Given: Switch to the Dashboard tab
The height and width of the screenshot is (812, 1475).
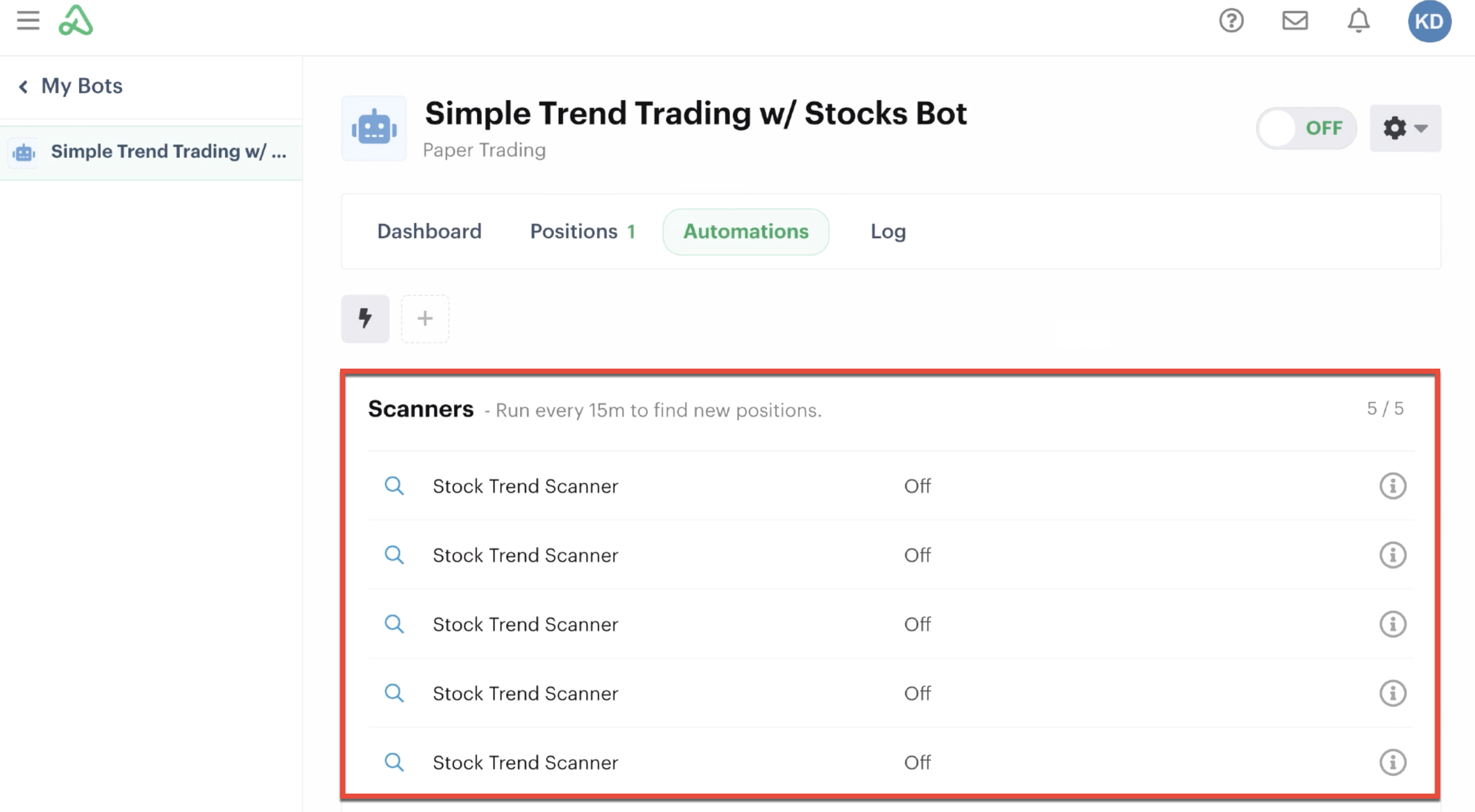Looking at the screenshot, I should 430,232.
